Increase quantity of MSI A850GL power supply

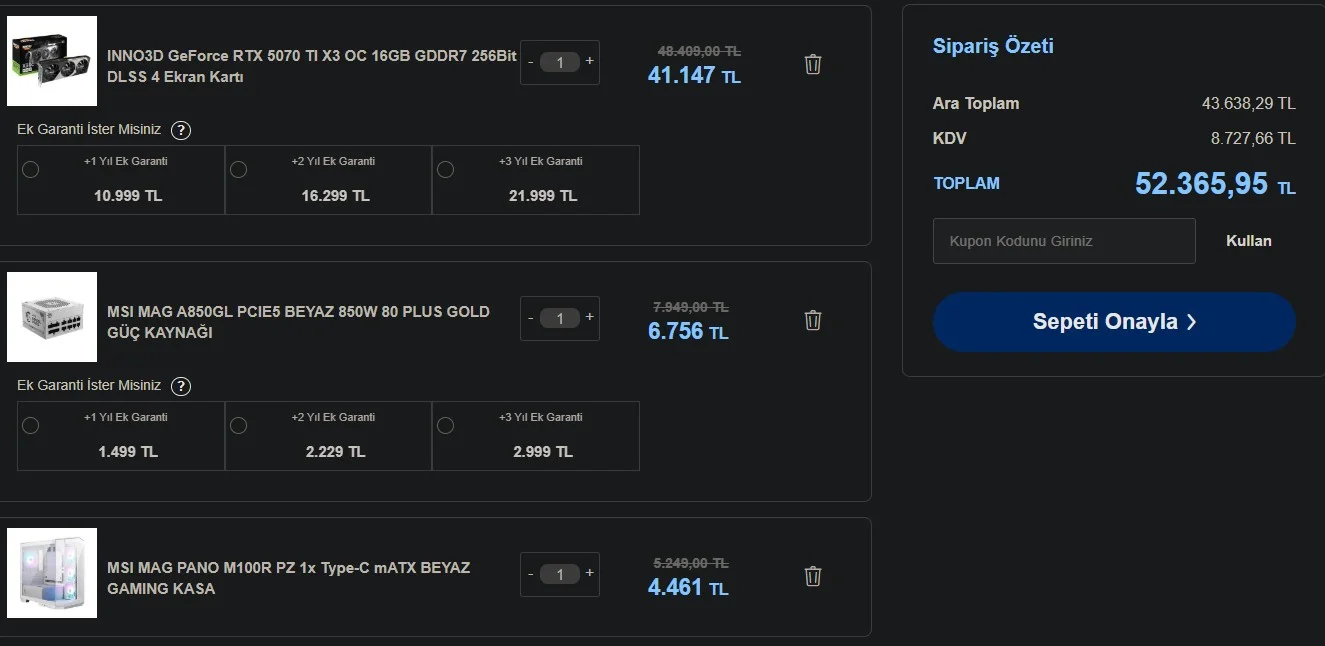[x=590, y=317]
